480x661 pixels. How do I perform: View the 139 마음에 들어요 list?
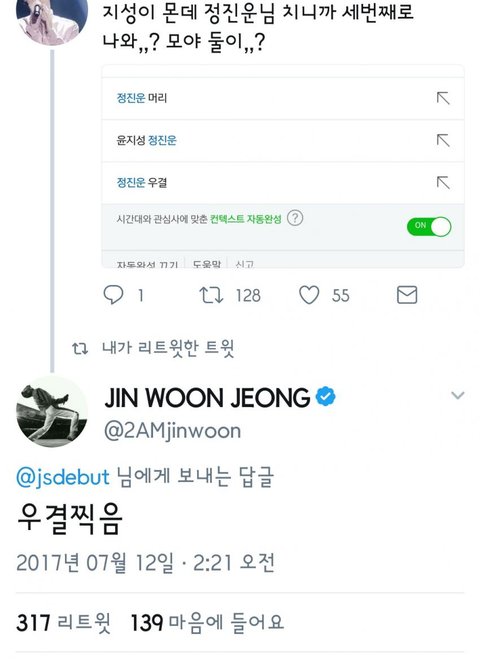pyautogui.click(x=207, y=623)
